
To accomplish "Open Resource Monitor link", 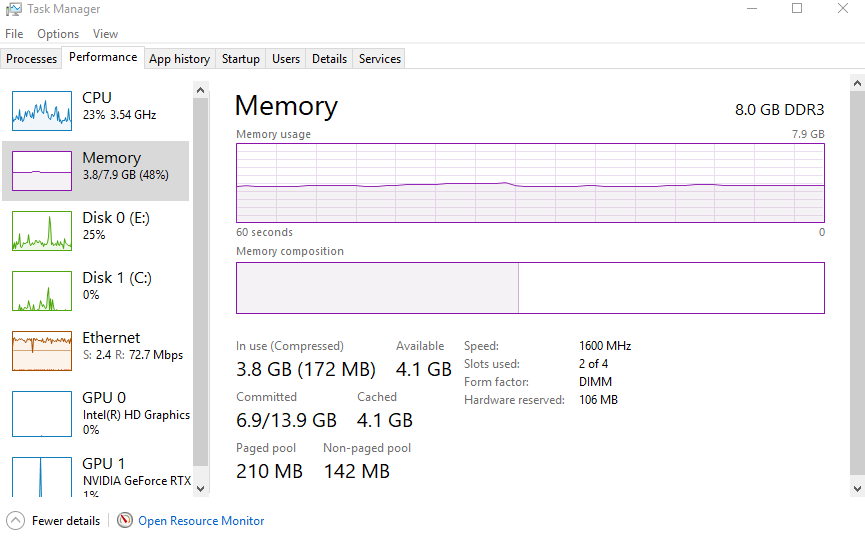I will (x=201, y=521).
